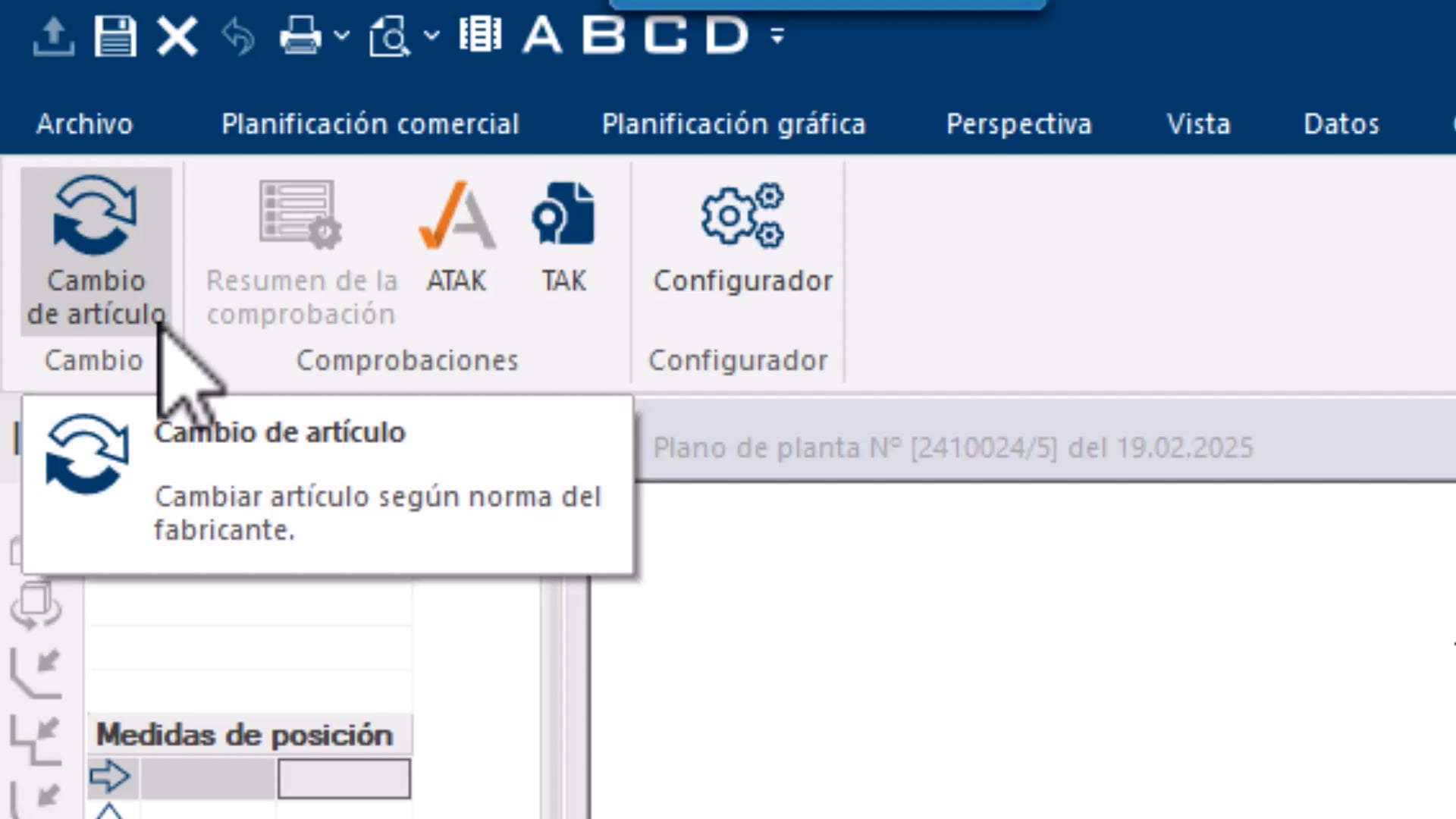
Task: Click the rotate 3D box icon in left sidebar
Action: tap(36, 605)
